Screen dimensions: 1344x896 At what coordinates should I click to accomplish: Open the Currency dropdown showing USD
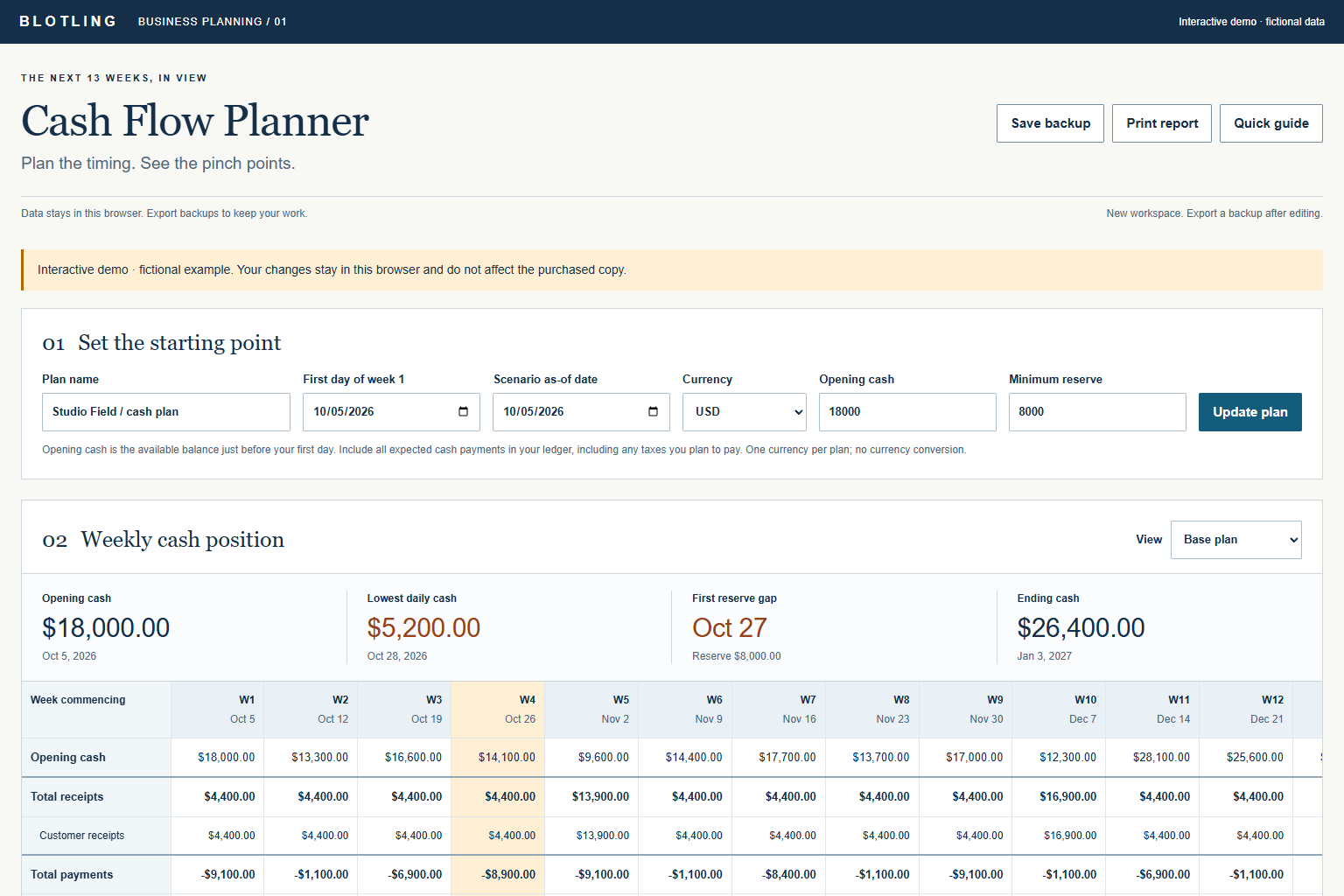745,412
